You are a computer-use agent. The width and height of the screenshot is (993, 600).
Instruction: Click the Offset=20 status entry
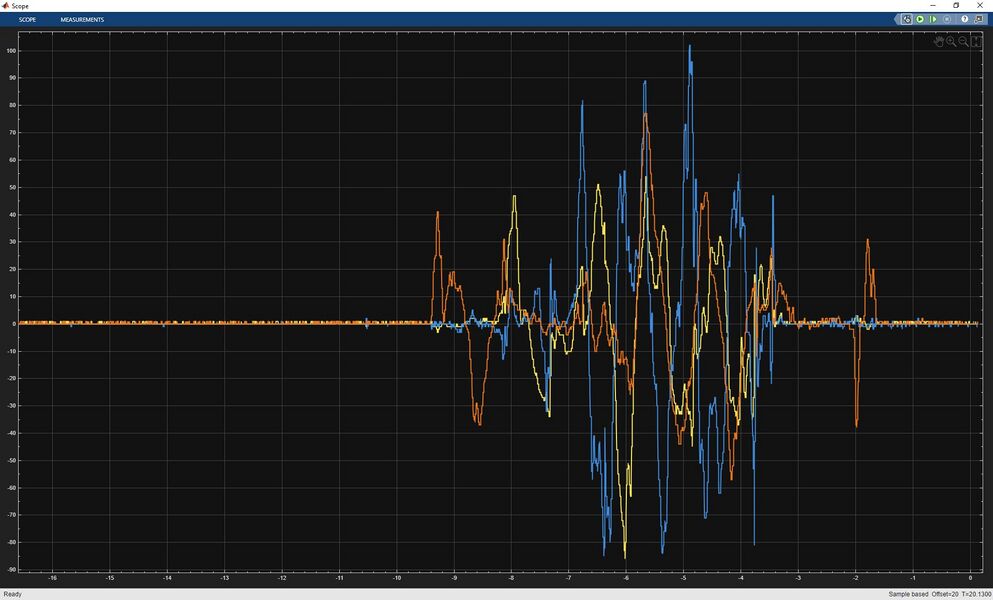click(x=946, y=594)
